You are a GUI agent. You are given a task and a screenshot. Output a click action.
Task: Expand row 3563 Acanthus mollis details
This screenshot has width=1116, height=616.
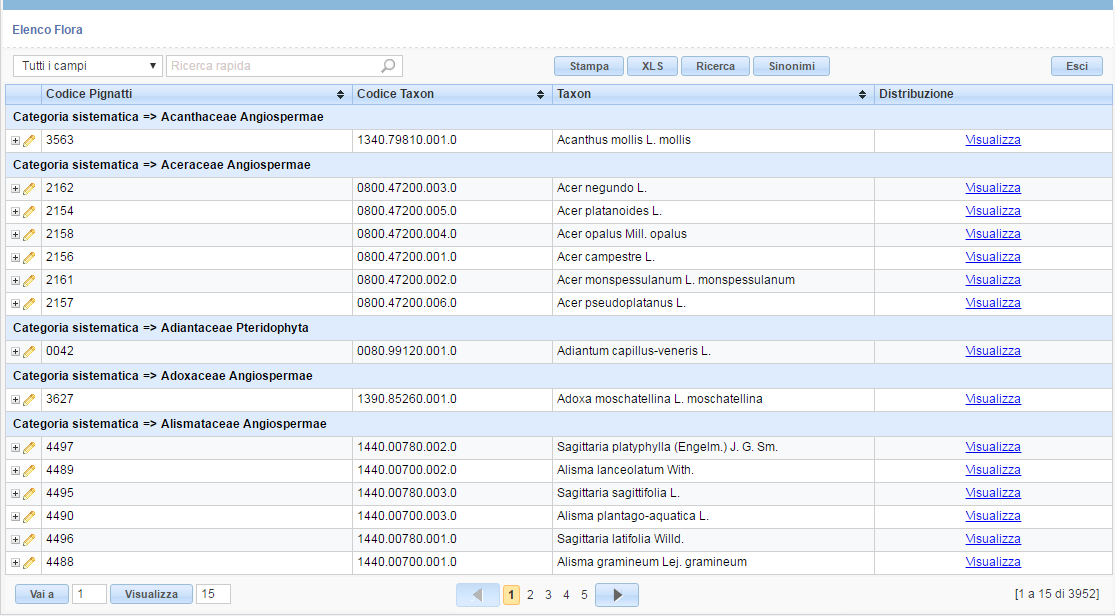[x=15, y=141]
